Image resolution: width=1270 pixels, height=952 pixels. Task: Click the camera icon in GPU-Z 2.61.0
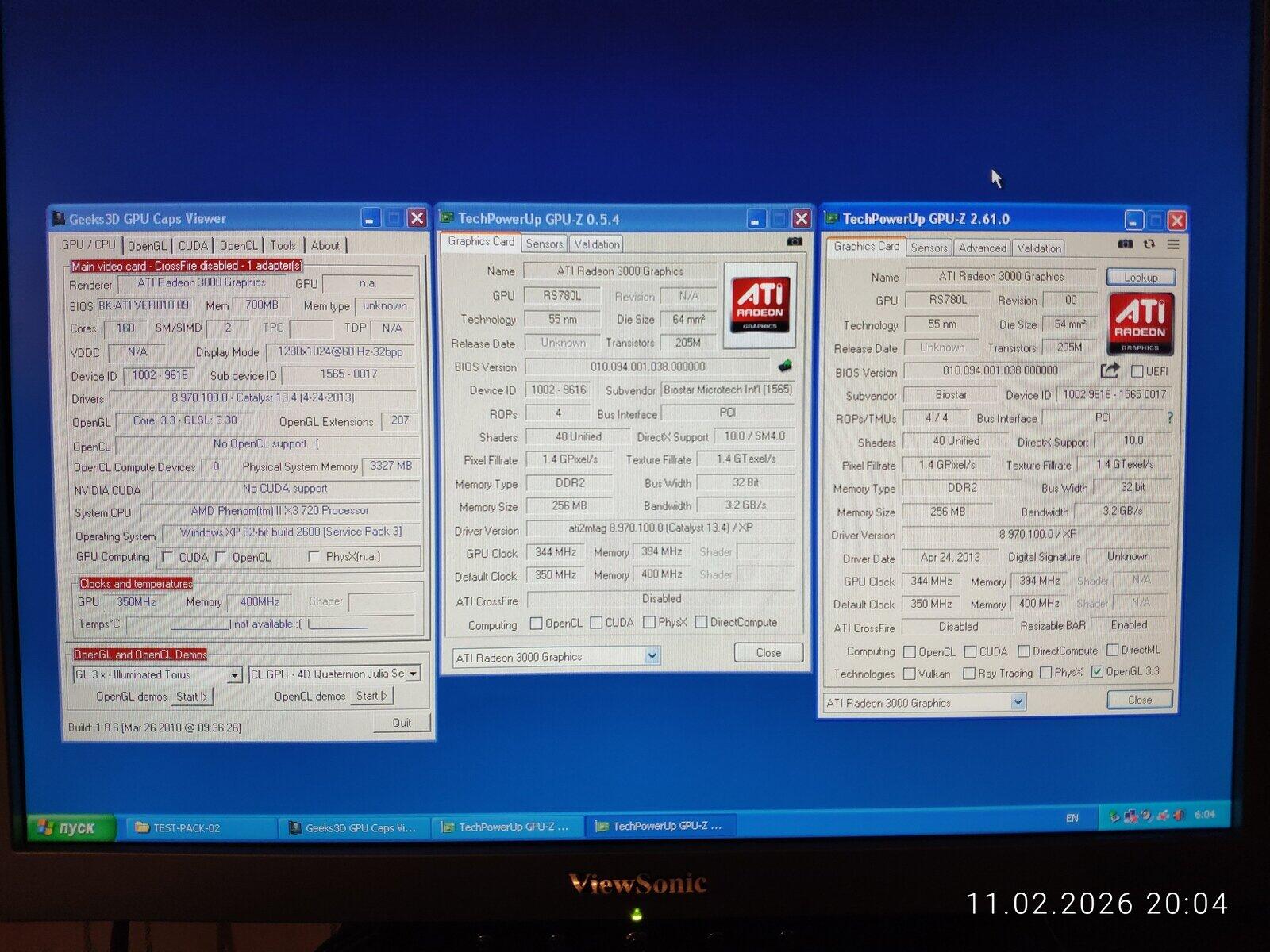pyautogui.click(x=1125, y=244)
